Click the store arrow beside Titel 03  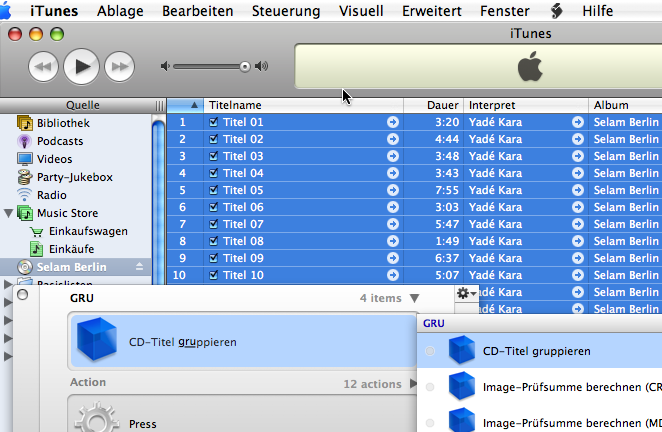393,156
